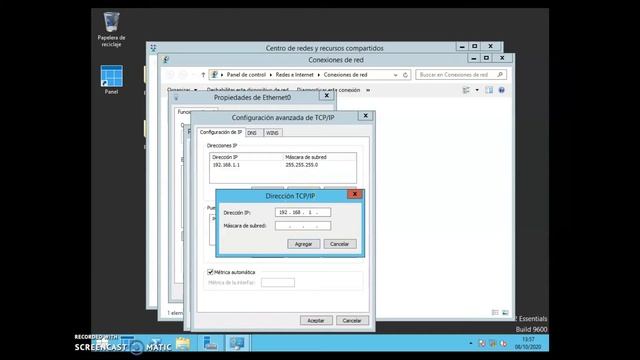Open Server Manager dashboard in the taskbar
Image resolution: width=640 pixels, height=360 pixels.
211,344
